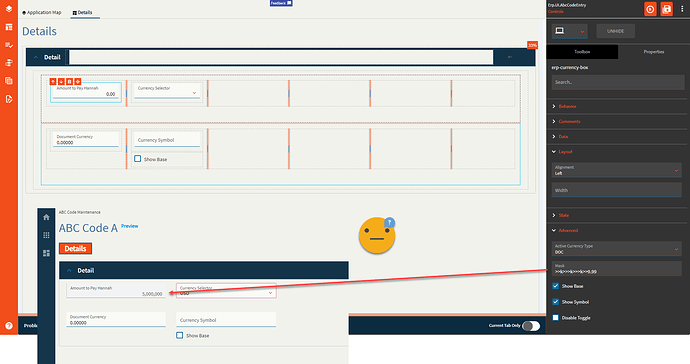690x364 pixels.
Task: Open the table layout icon in orange sidebar
Action: coord(9,27)
